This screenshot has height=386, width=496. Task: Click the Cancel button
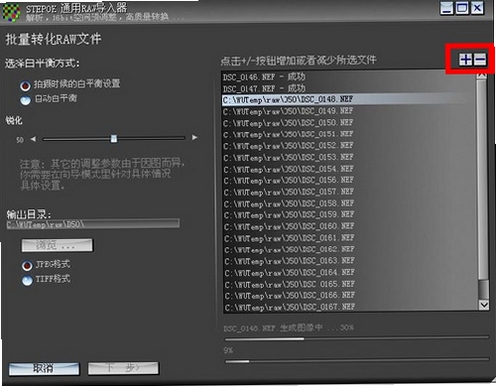pyautogui.click(x=44, y=369)
